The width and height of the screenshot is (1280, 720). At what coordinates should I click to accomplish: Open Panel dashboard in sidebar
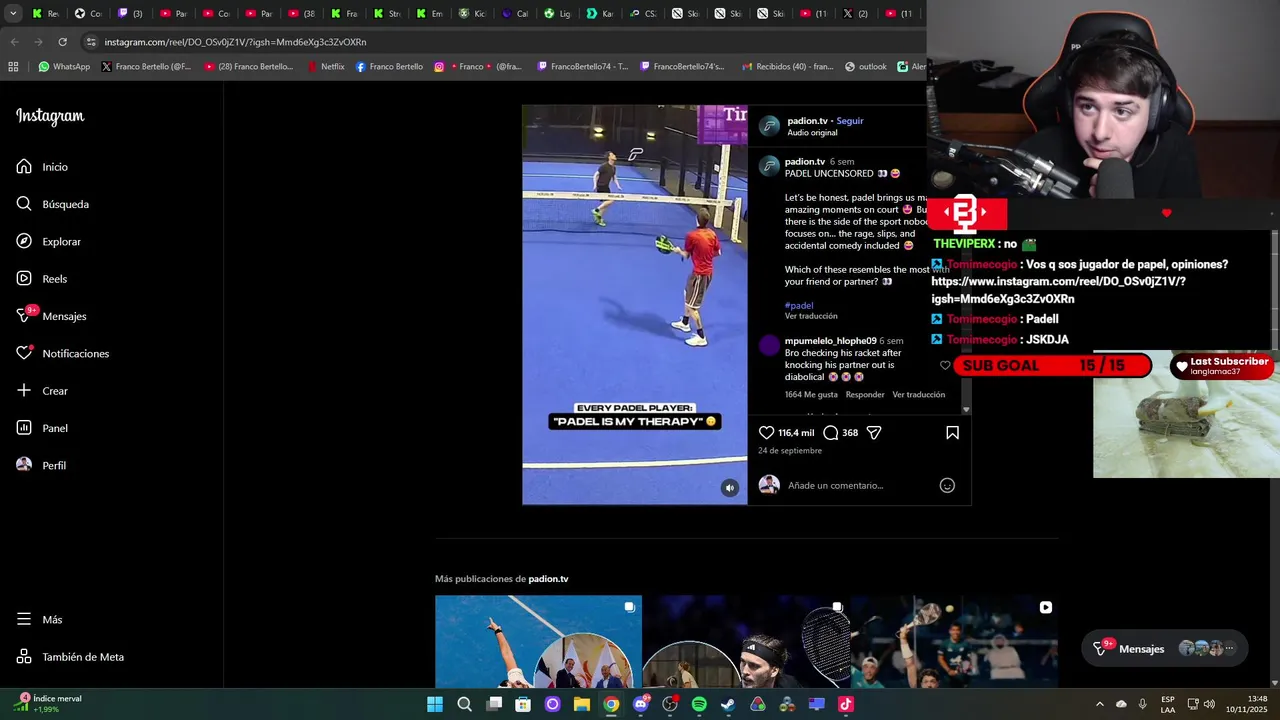(x=42, y=428)
